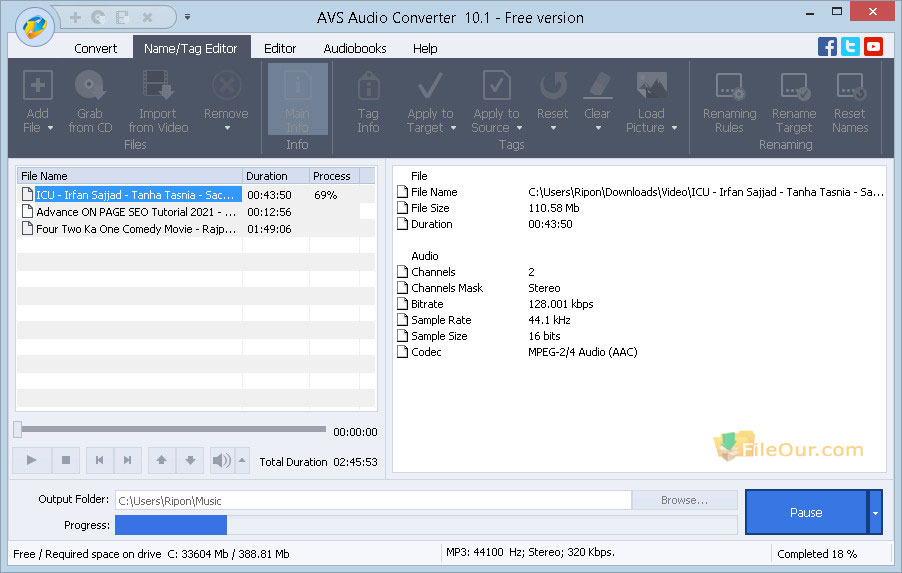Expand the Clear dropdown arrow

598,128
